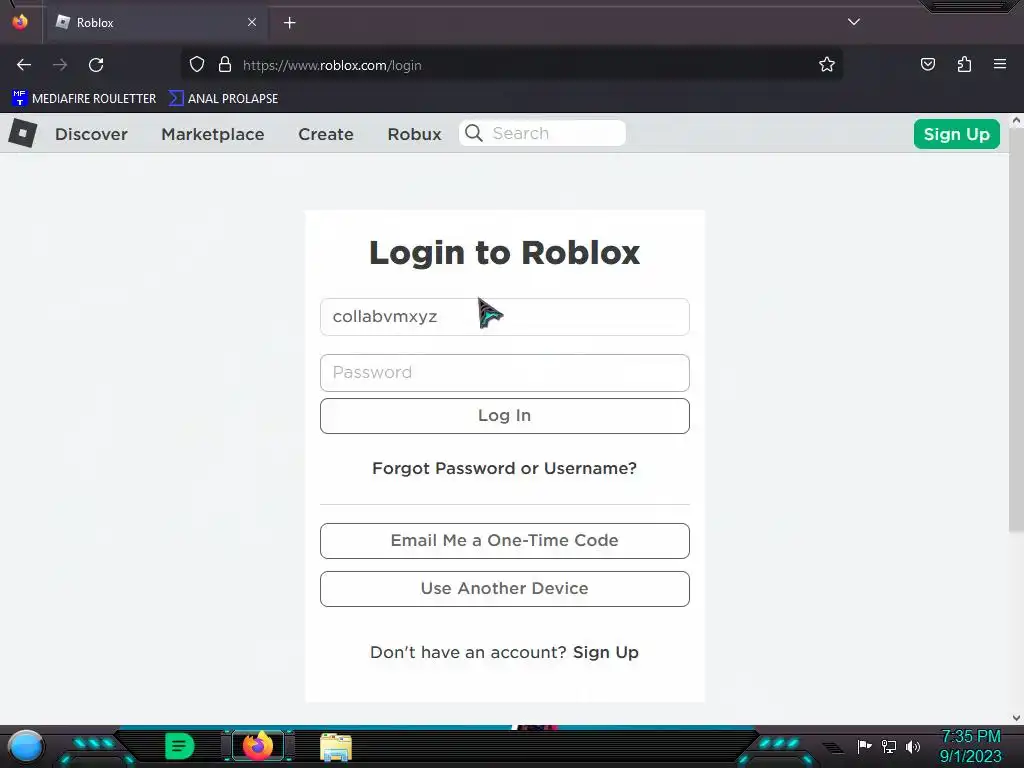
Task: Click Forgot Password or Username link
Action: [x=504, y=468]
